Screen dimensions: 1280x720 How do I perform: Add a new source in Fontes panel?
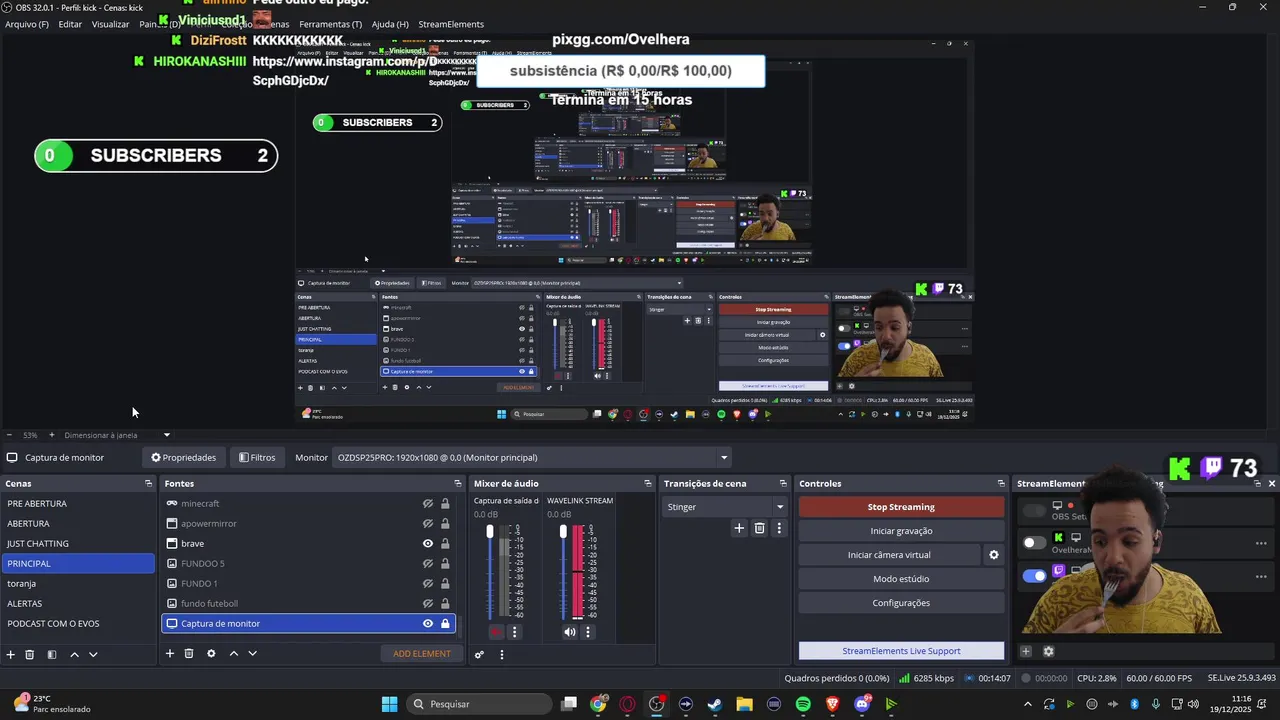tap(170, 654)
